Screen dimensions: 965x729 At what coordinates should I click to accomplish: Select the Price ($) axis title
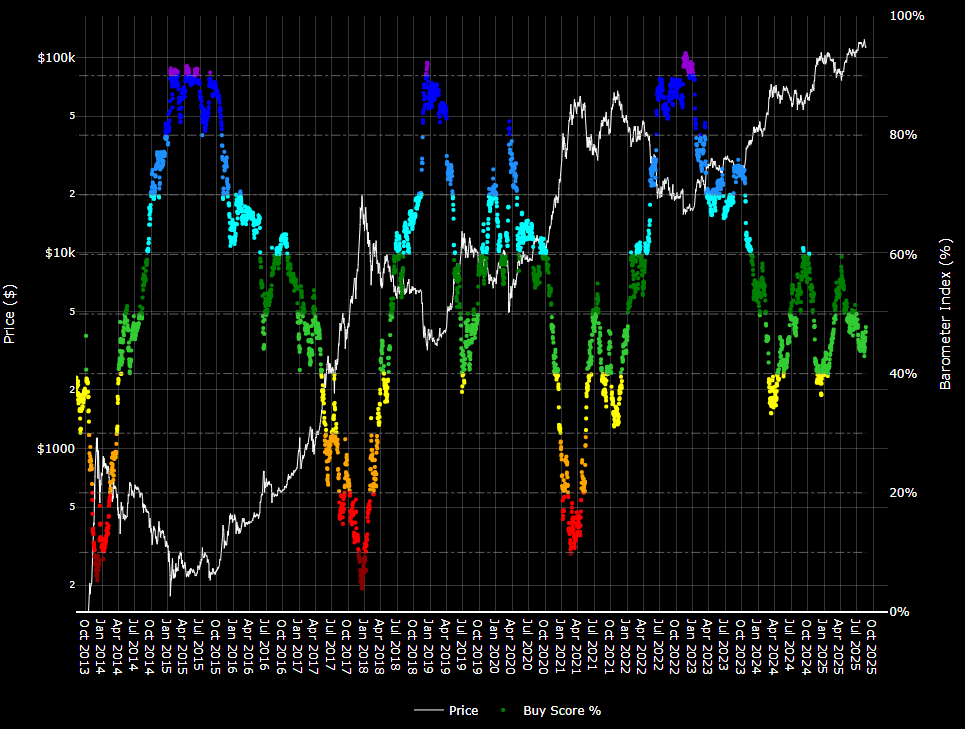coord(9,314)
